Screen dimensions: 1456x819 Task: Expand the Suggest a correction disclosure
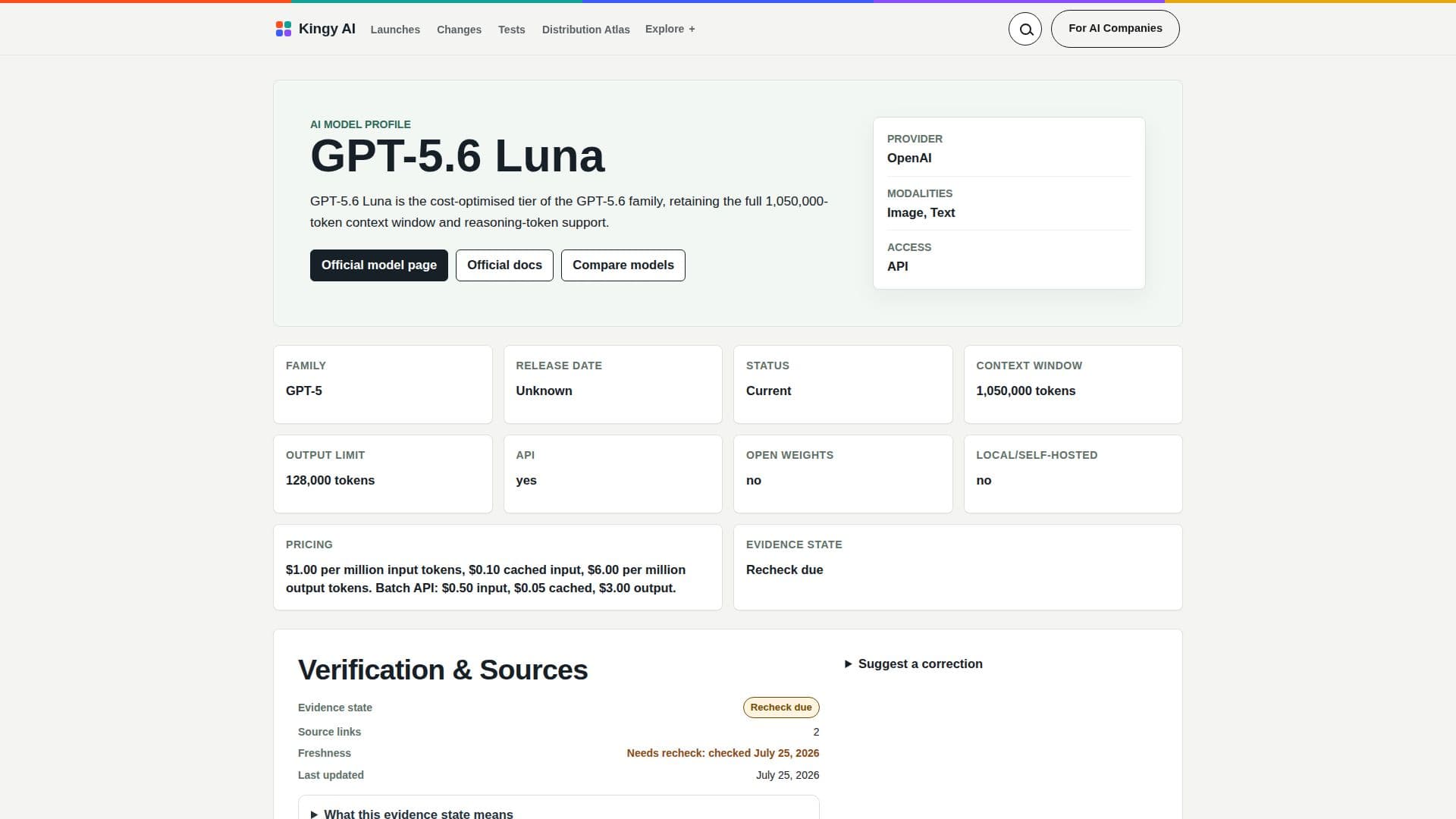pos(914,664)
